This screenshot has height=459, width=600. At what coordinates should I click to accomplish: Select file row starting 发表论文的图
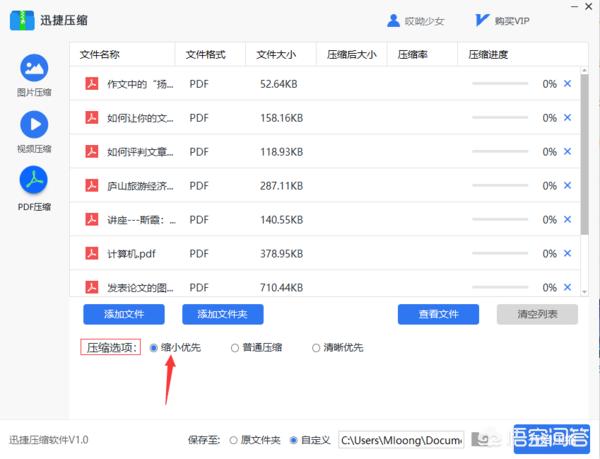click(325, 284)
